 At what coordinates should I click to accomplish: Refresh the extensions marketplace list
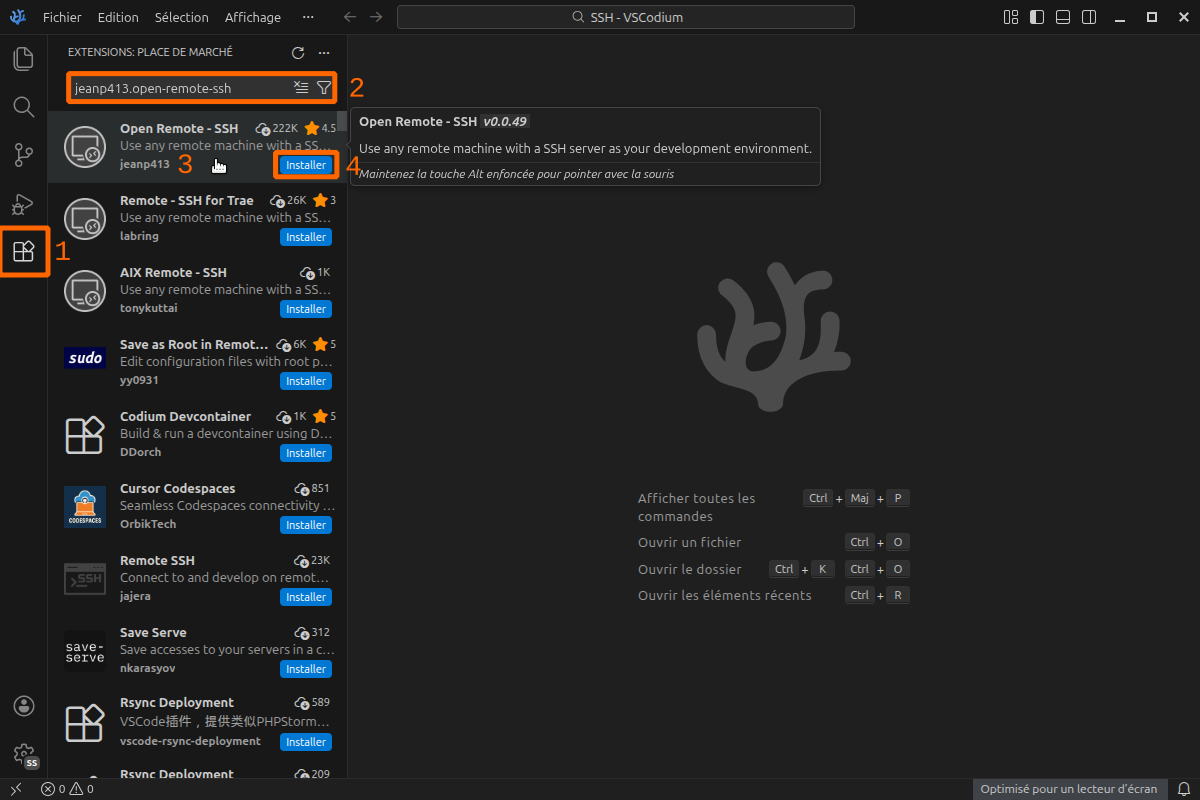pos(298,52)
